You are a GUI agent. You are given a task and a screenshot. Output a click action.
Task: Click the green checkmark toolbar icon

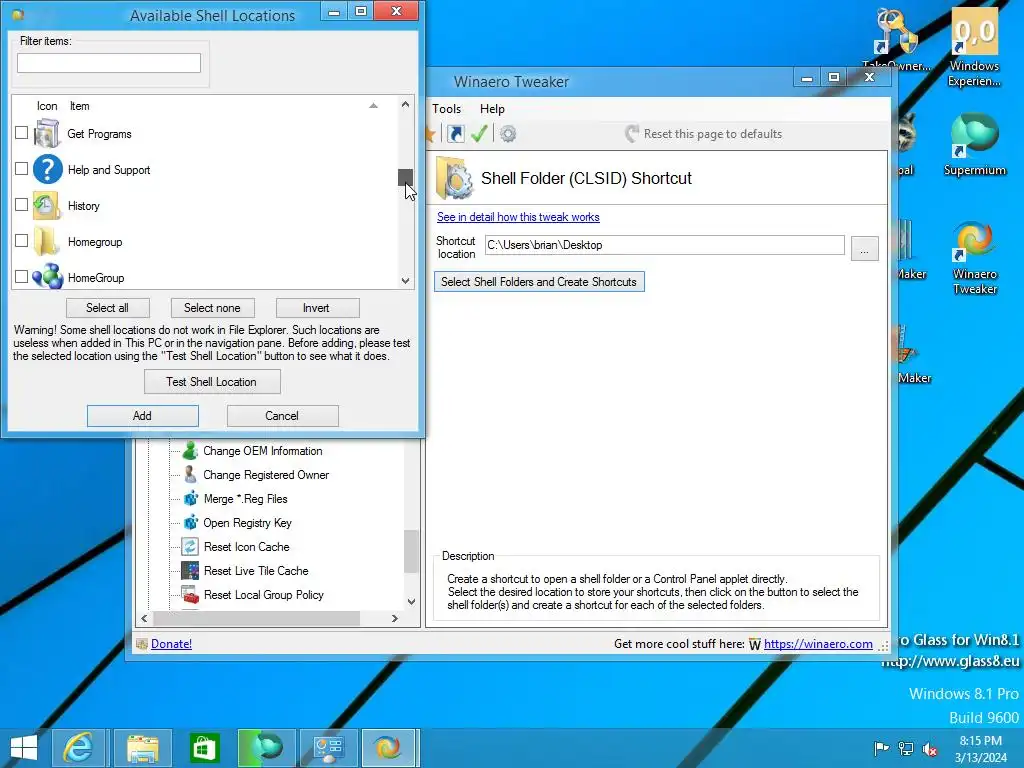(479, 134)
